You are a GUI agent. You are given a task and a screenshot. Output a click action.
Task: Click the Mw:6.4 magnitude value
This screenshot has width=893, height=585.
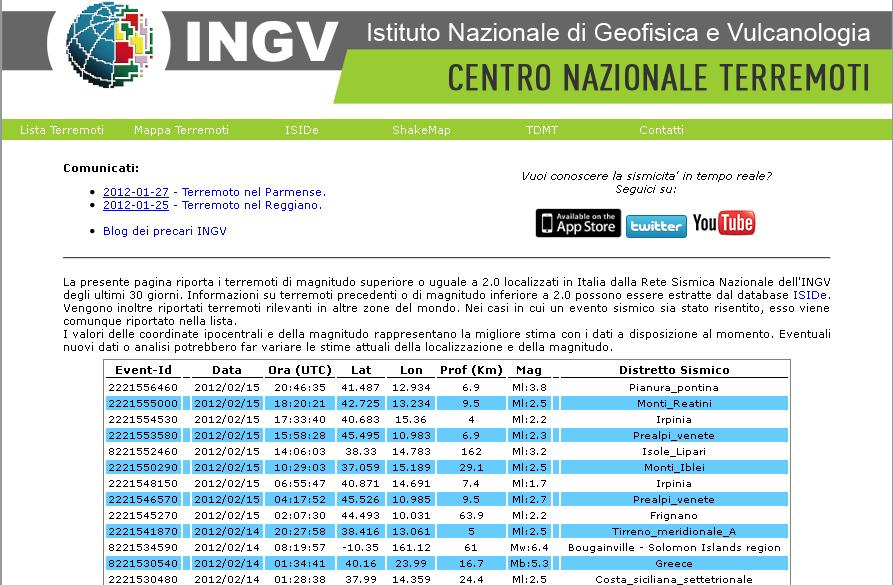click(529, 547)
